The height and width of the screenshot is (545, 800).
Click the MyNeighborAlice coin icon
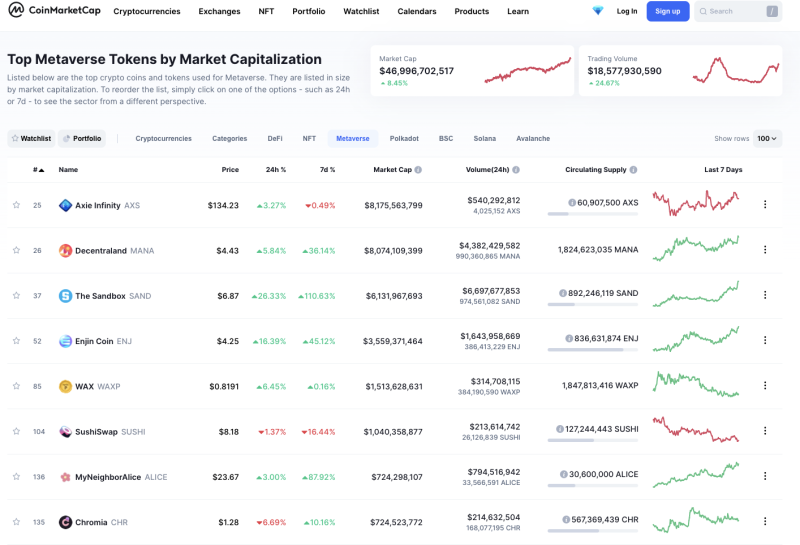coord(65,477)
